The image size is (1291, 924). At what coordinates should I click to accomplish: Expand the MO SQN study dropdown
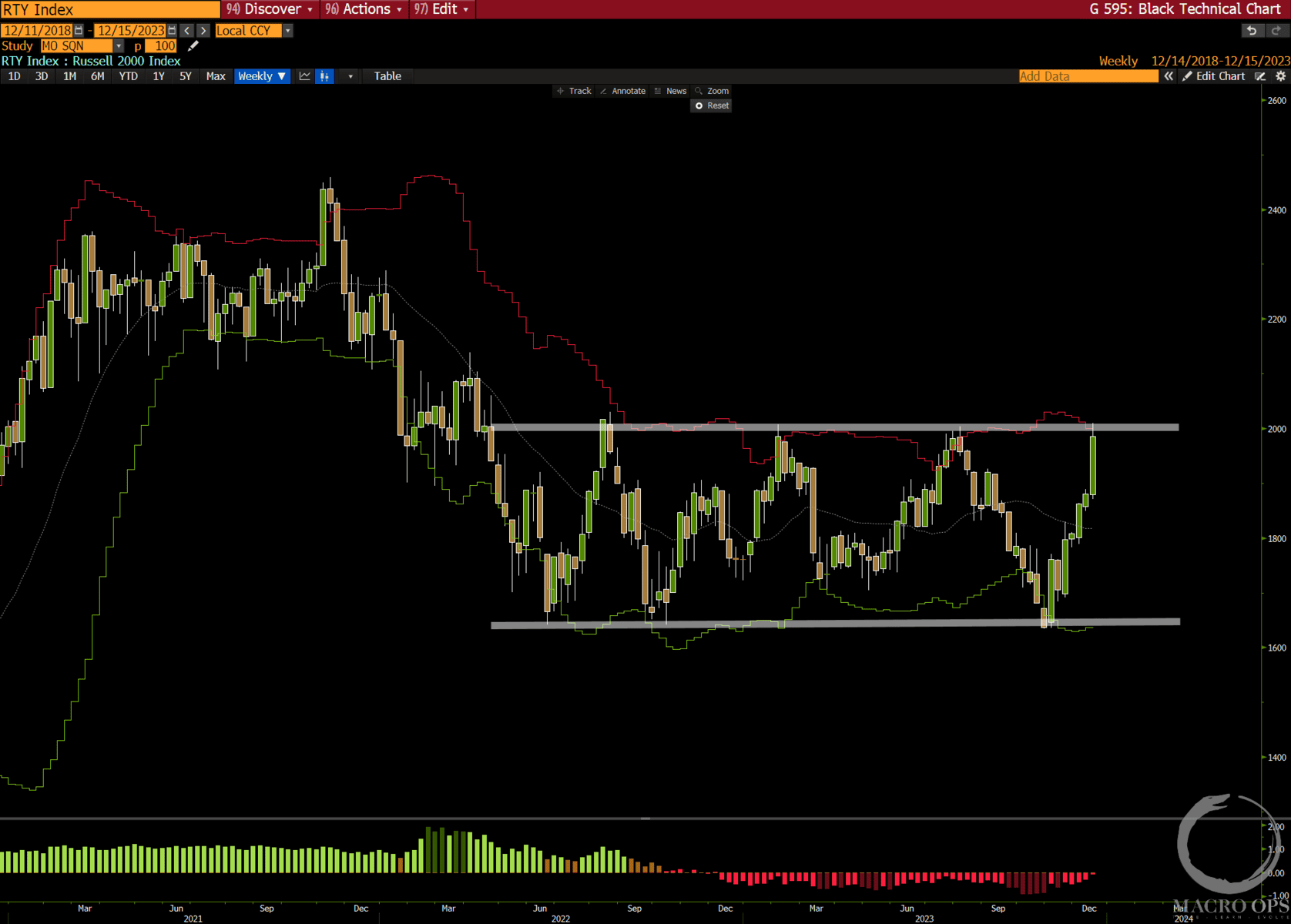[119, 46]
